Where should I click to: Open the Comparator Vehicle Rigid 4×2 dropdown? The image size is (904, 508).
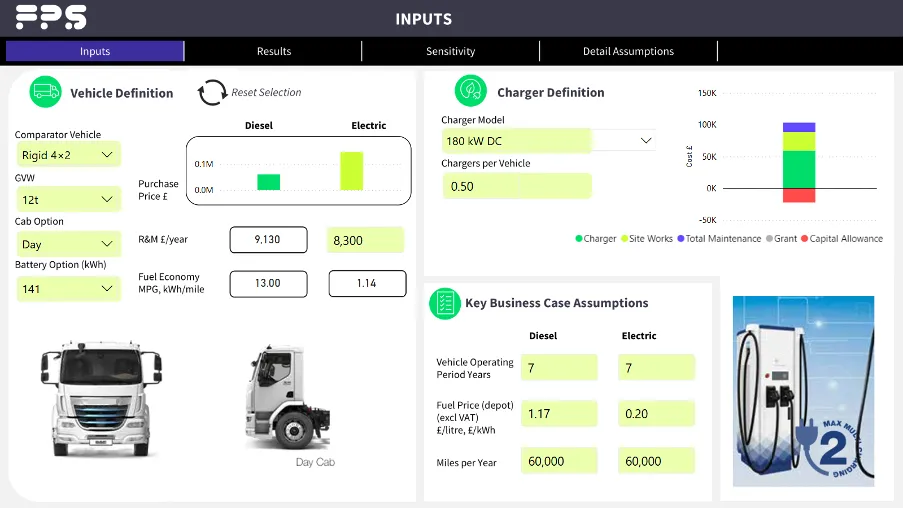(68, 155)
